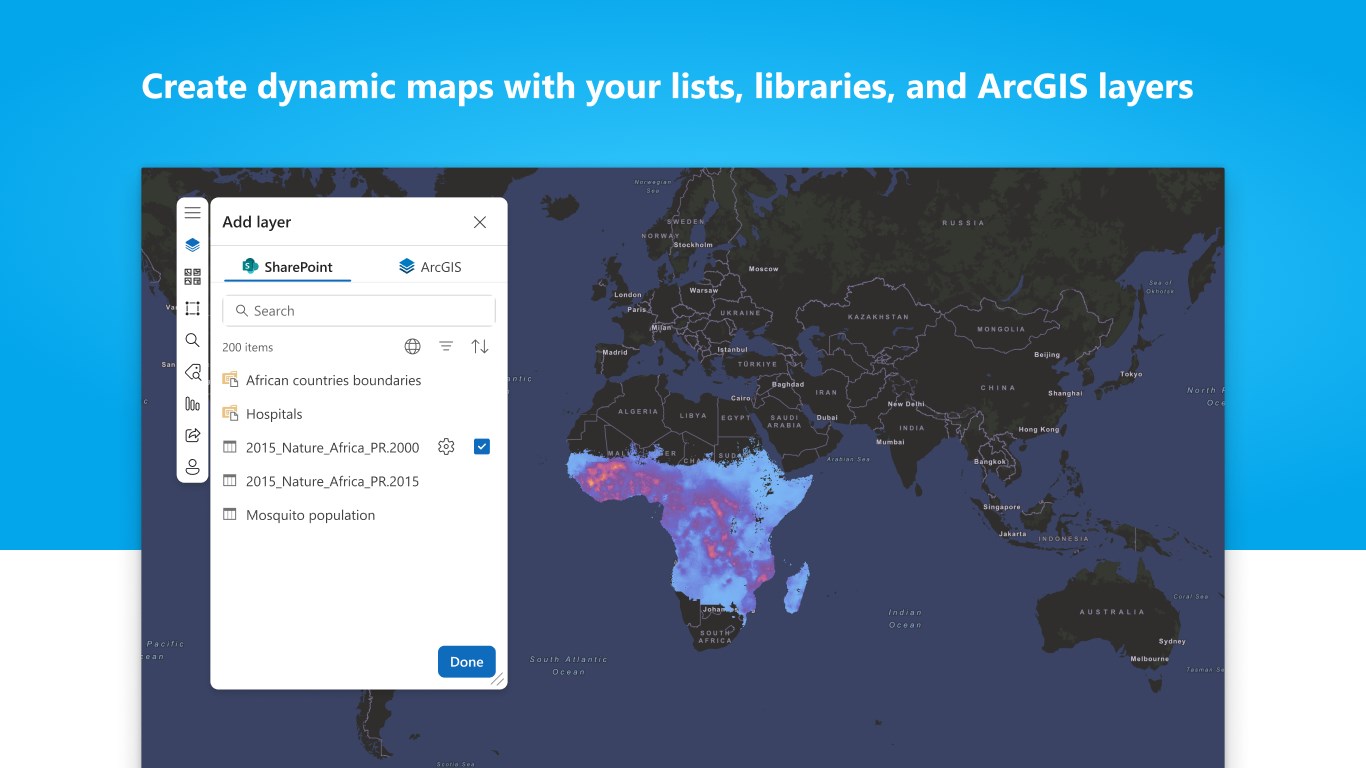Switch to the ArcGIS tab
The height and width of the screenshot is (768, 1366).
coord(430,267)
